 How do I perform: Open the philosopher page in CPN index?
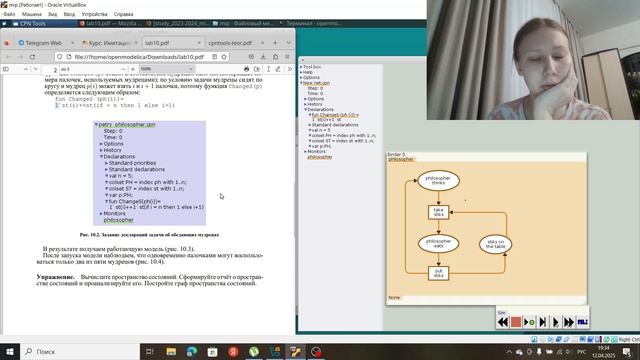pos(320,157)
